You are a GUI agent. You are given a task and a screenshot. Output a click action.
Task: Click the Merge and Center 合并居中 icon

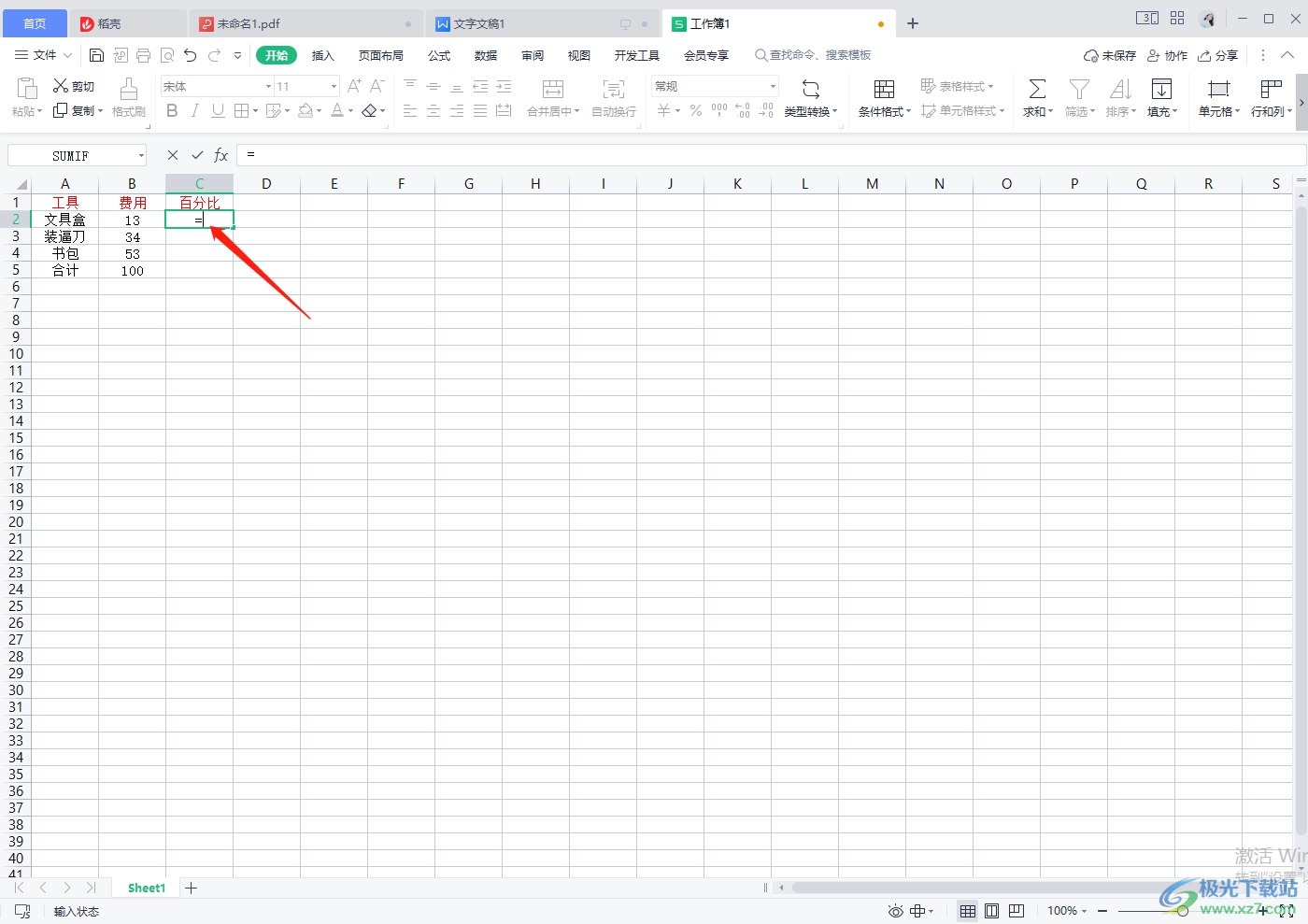(x=553, y=89)
